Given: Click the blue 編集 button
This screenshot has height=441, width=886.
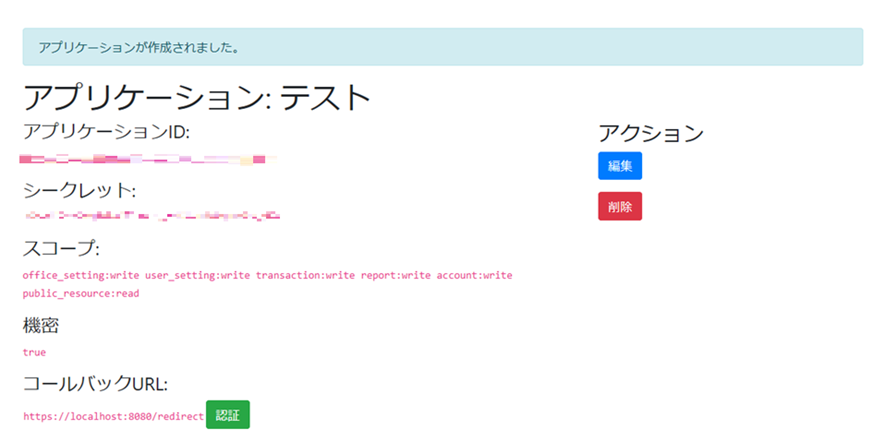Looking at the screenshot, I should coord(619,166).
